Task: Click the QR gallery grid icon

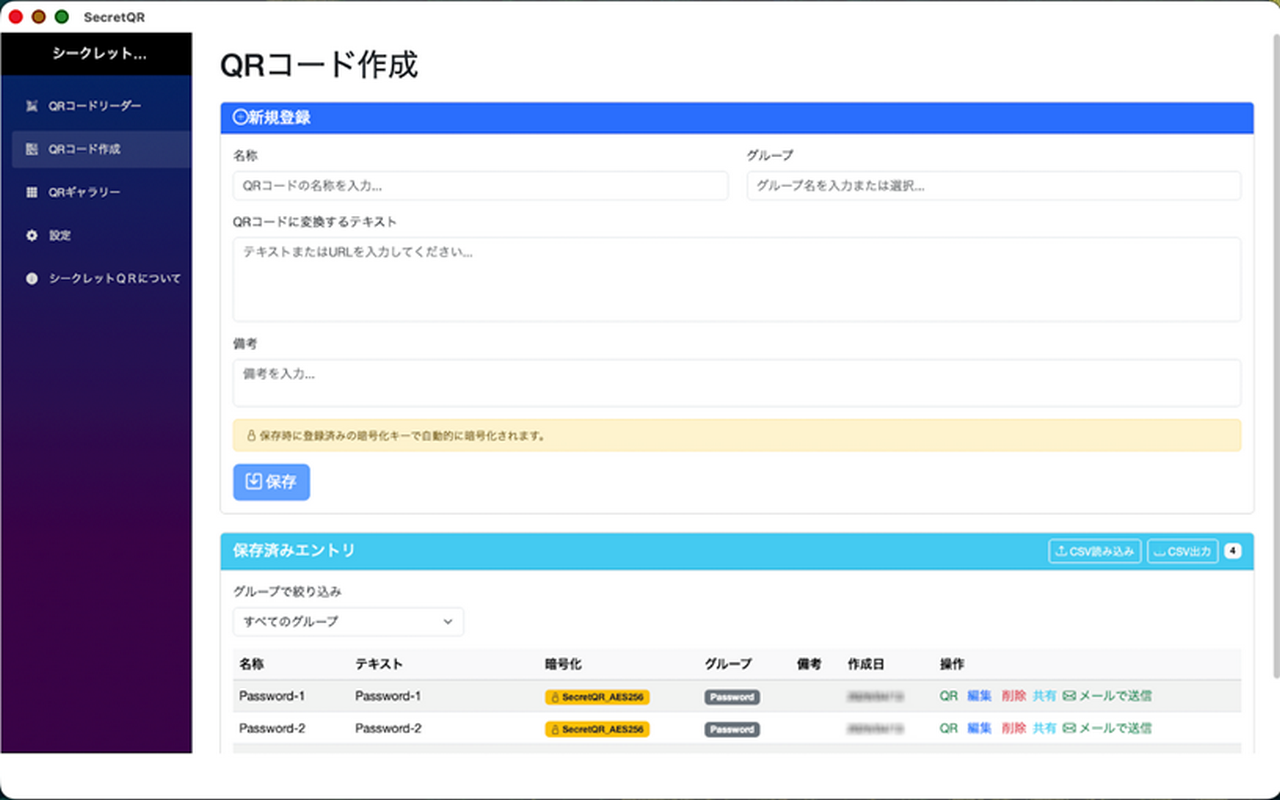Action: pos(32,192)
